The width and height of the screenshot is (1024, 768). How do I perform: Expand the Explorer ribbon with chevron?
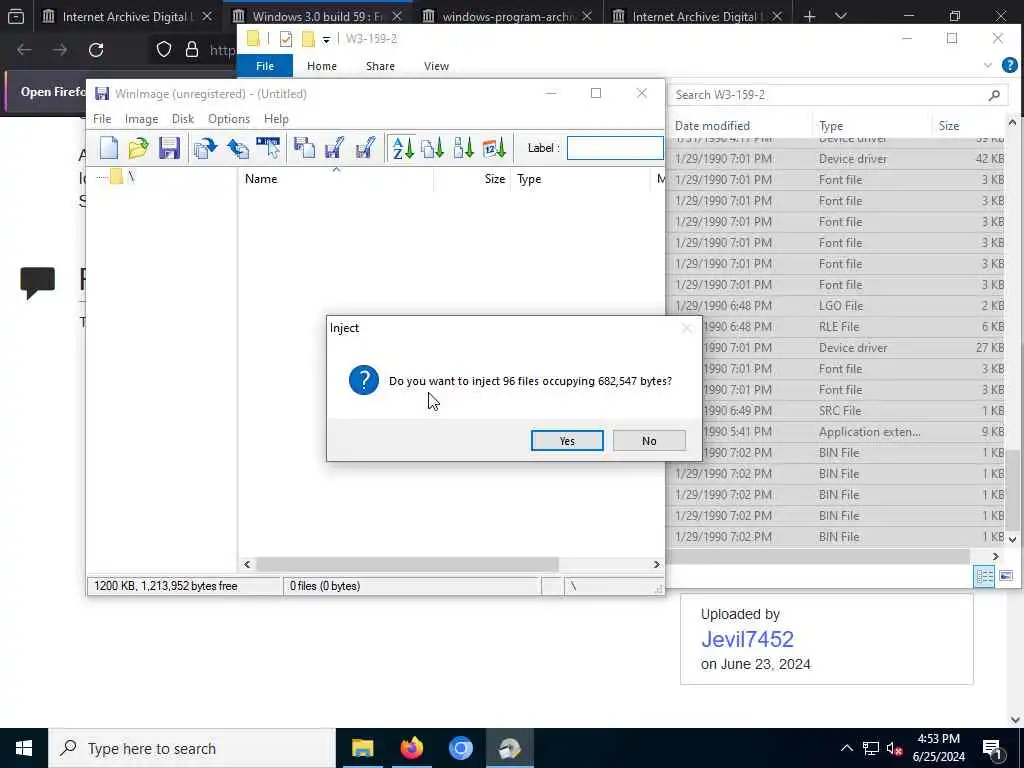[987, 65]
